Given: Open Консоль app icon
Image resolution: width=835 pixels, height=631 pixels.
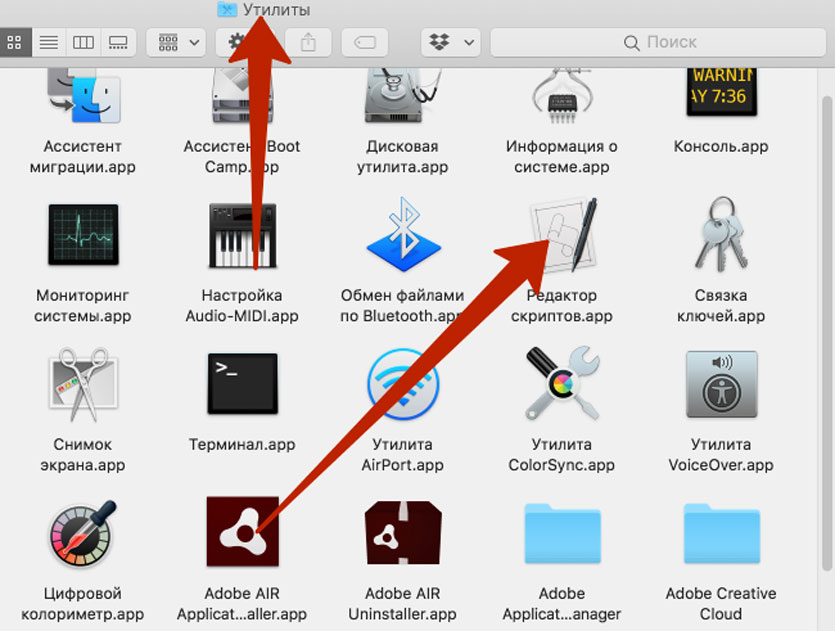Looking at the screenshot, I should [x=722, y=92].
